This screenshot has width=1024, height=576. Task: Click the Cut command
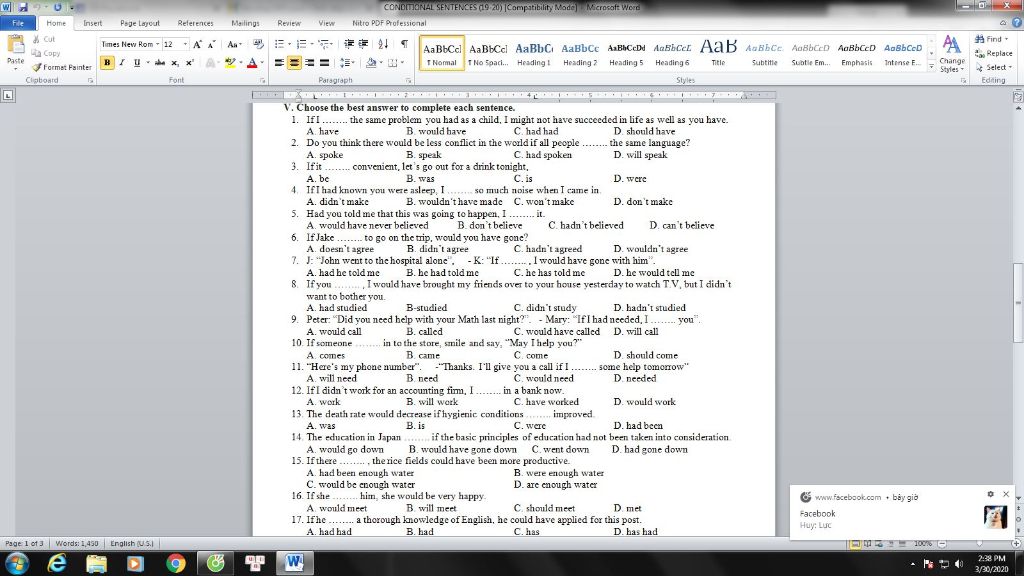(x=44, y=39)
